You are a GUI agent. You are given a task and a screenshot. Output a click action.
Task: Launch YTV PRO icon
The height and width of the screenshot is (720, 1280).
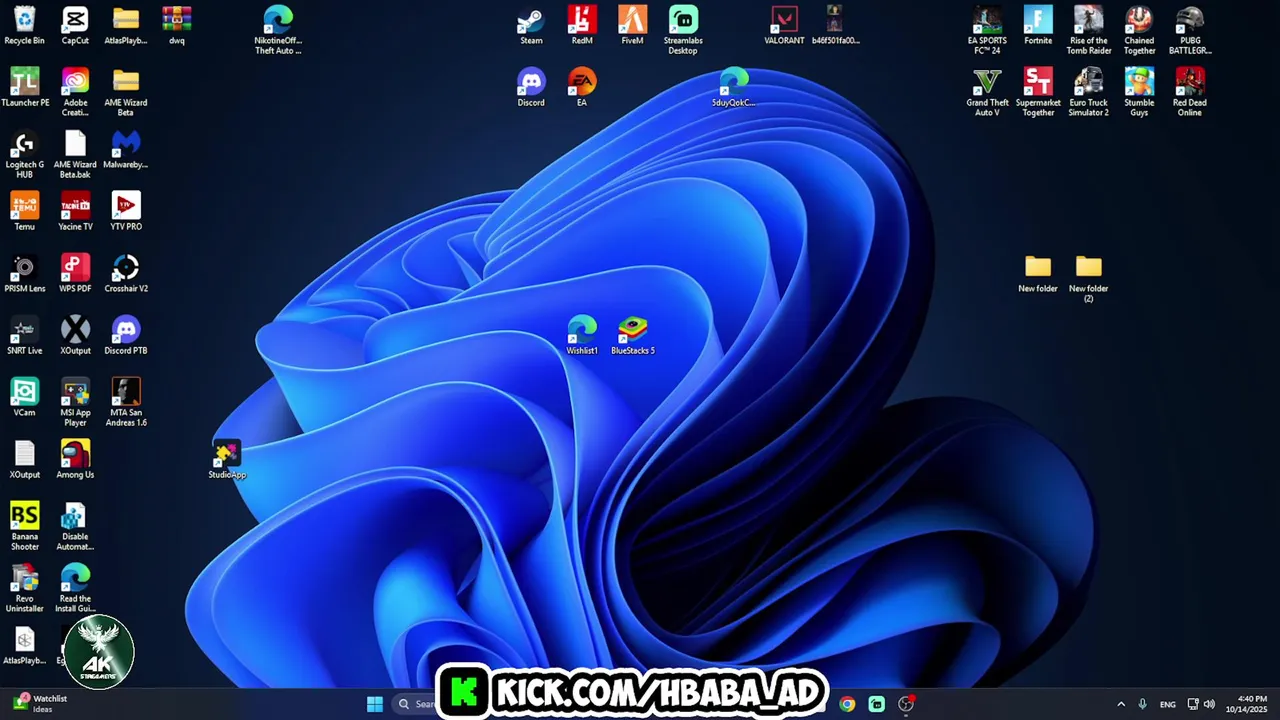[x=126, y=212]
